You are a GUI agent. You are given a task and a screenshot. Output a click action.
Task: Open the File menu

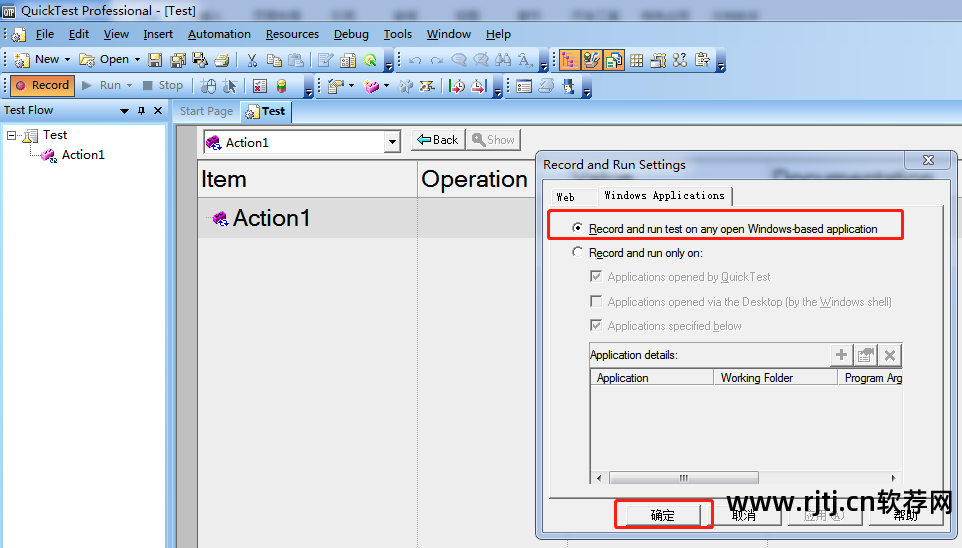pyautogui.click(x=45, y=34)
